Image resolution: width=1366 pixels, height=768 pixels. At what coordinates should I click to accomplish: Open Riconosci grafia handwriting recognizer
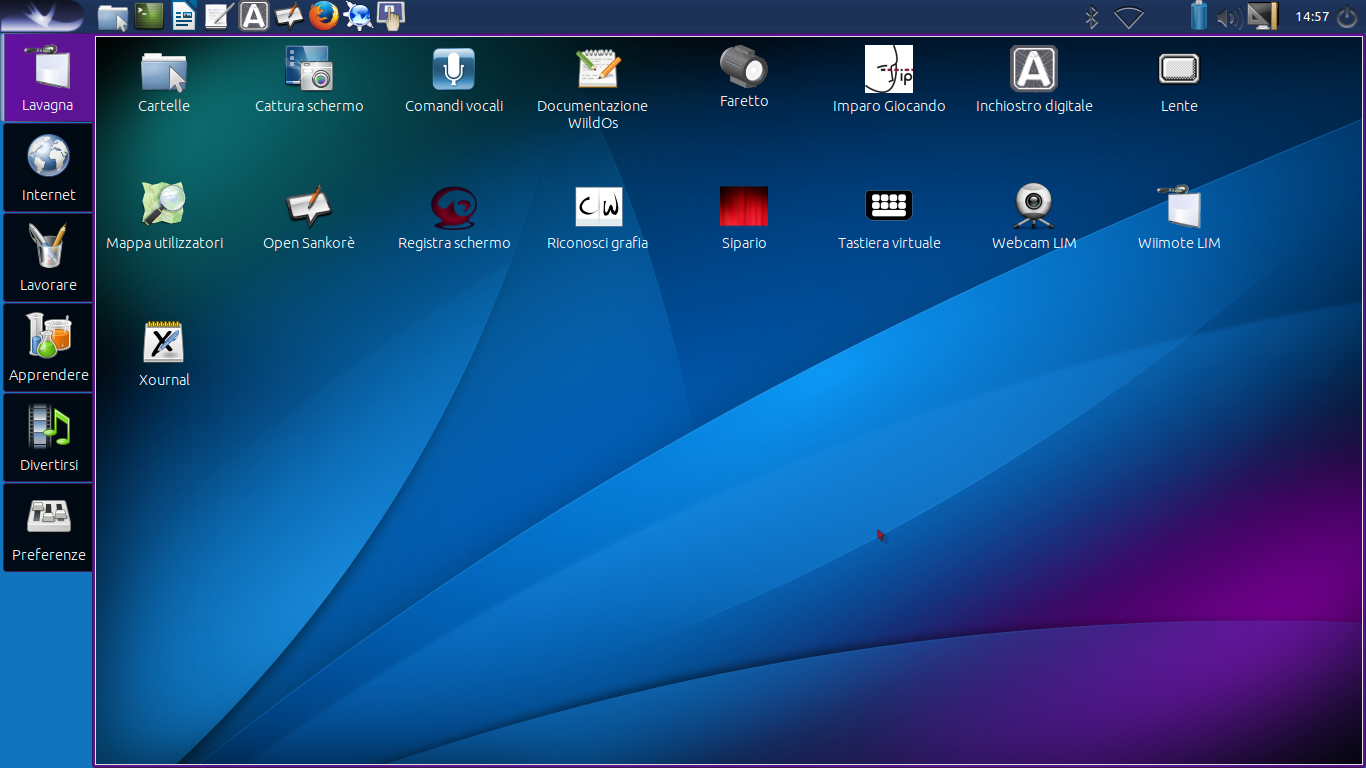tap(599, 207)
